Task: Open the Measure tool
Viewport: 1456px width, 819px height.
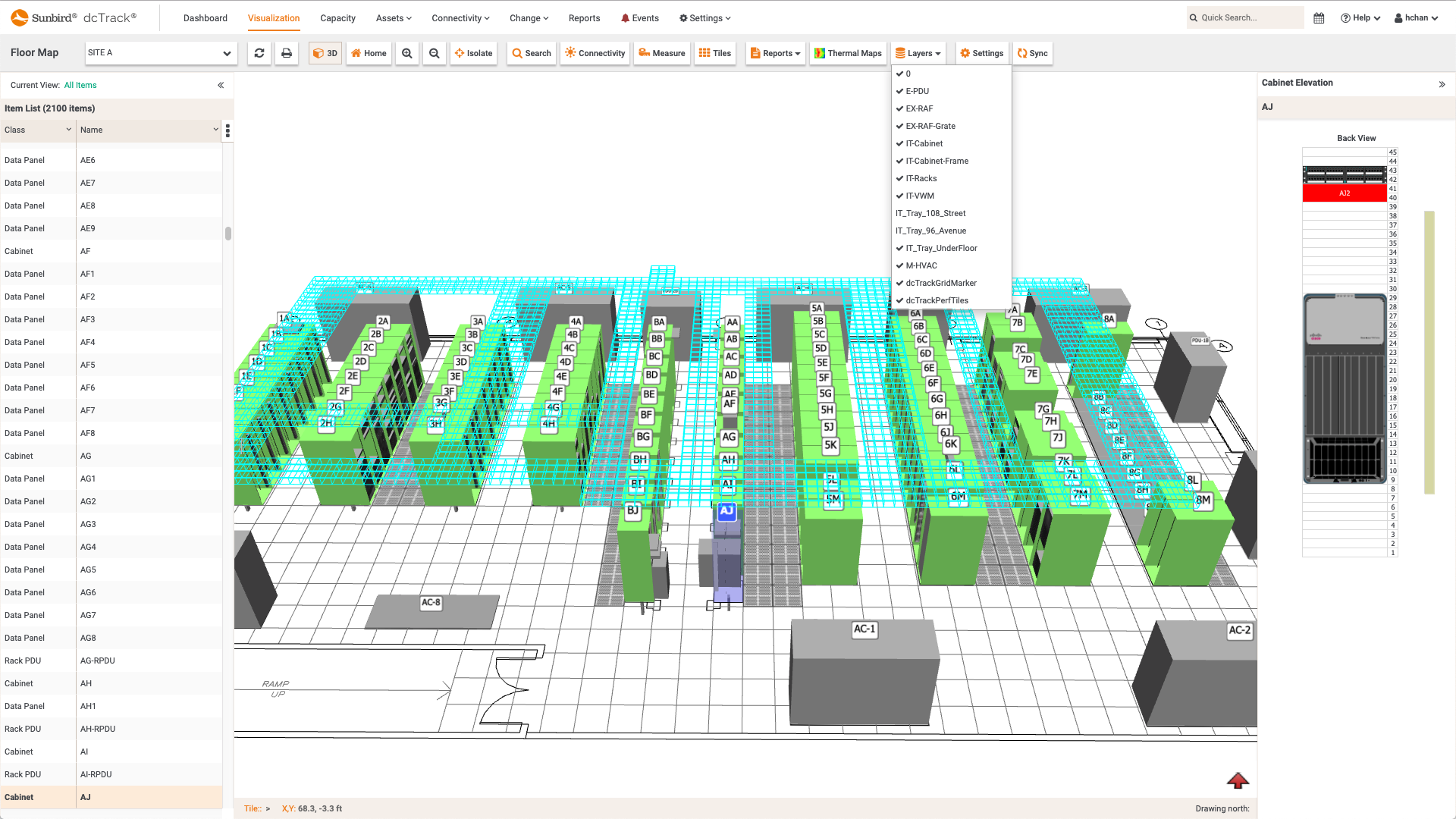Action: pos(661,53)
